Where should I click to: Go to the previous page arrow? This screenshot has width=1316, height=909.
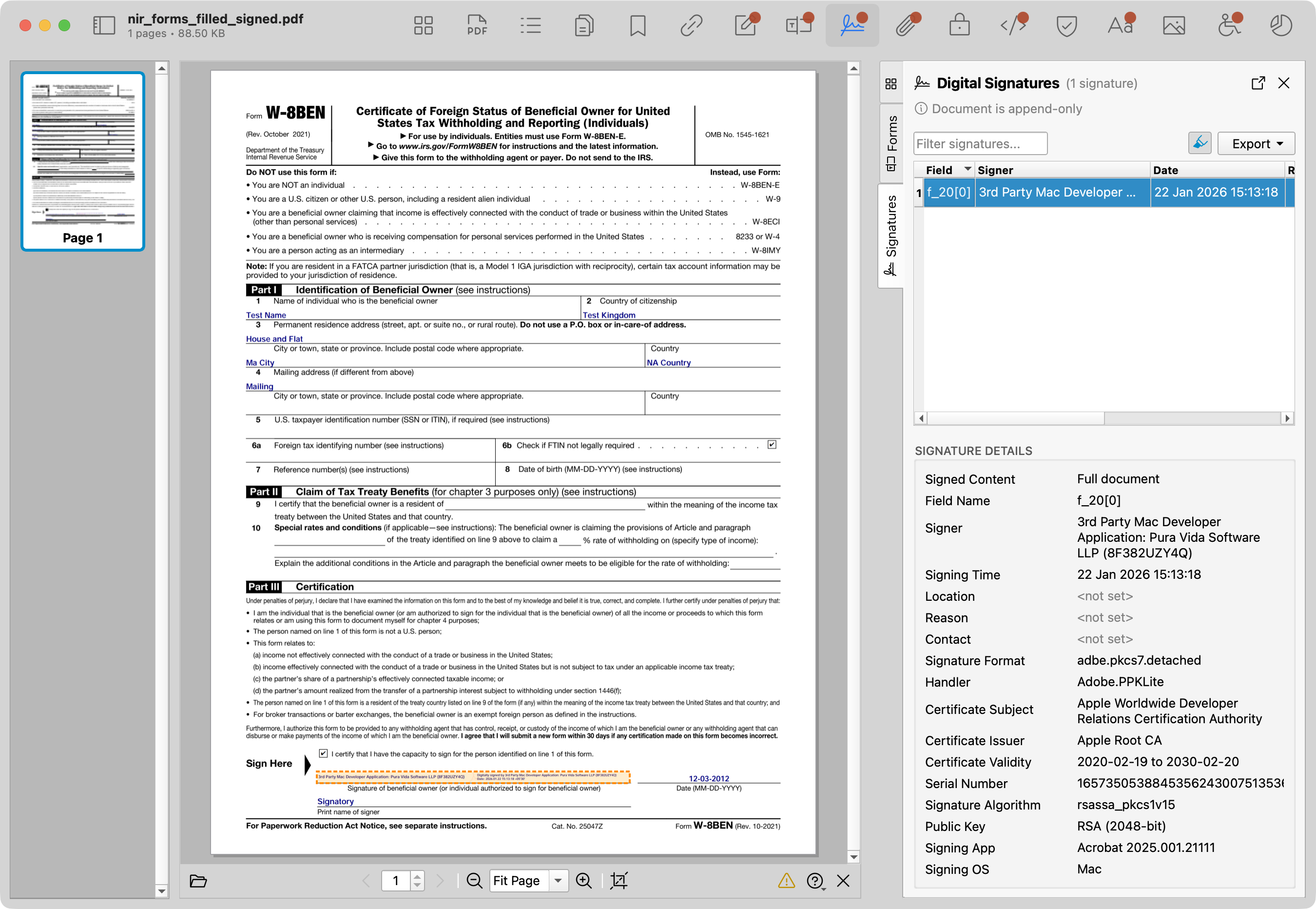367,881
